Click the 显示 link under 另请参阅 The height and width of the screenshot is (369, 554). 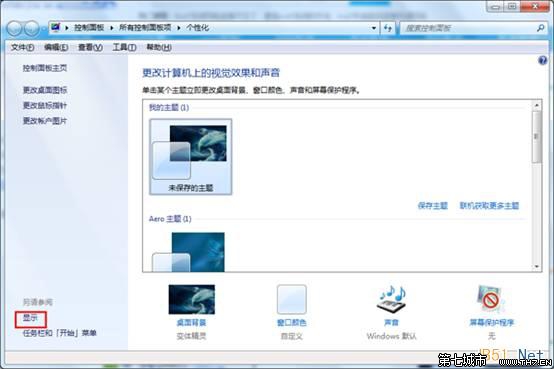pos(30,318)
